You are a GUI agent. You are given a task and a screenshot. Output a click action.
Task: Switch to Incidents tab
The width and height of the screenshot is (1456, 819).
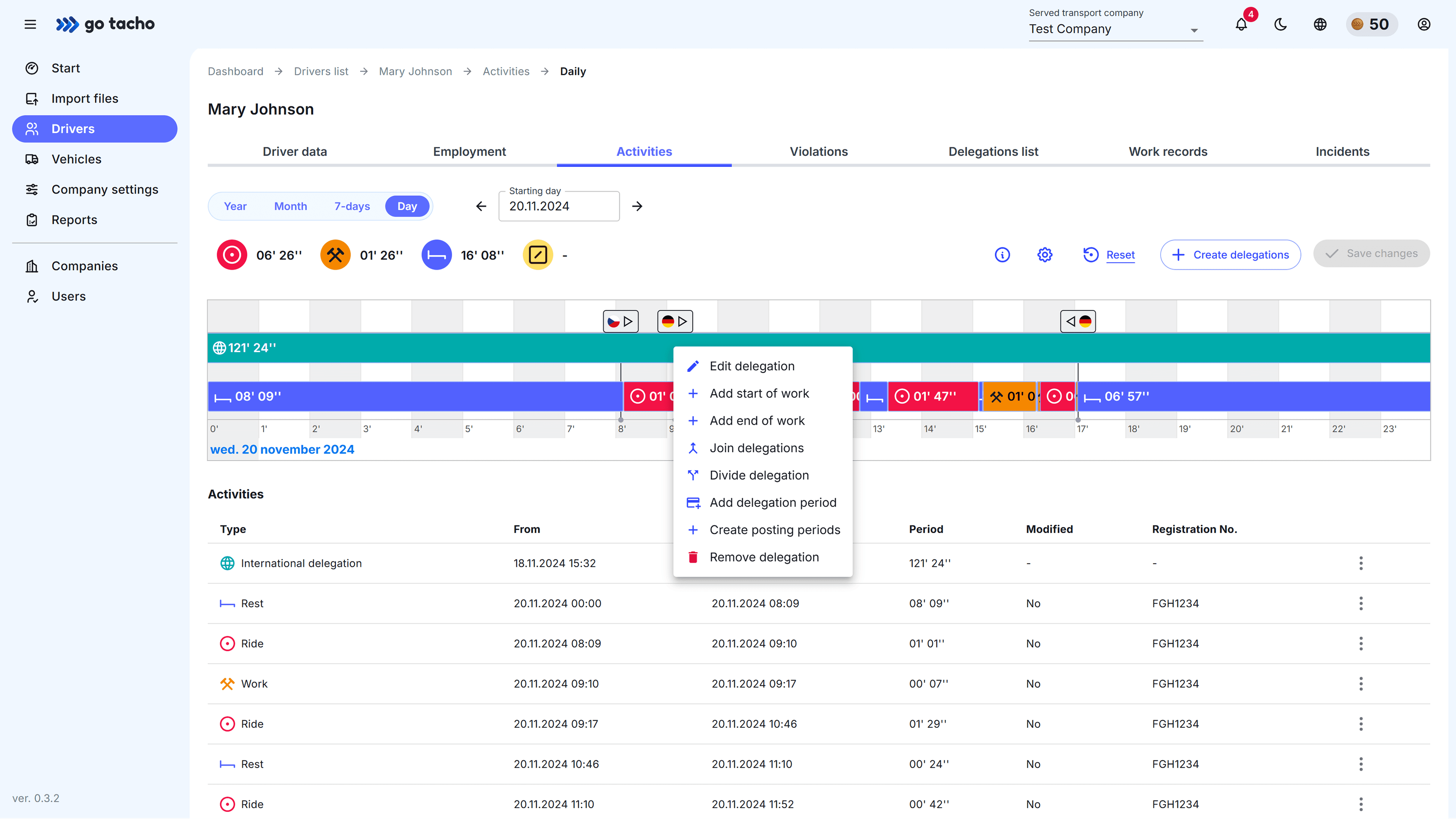click(1343, 152)
